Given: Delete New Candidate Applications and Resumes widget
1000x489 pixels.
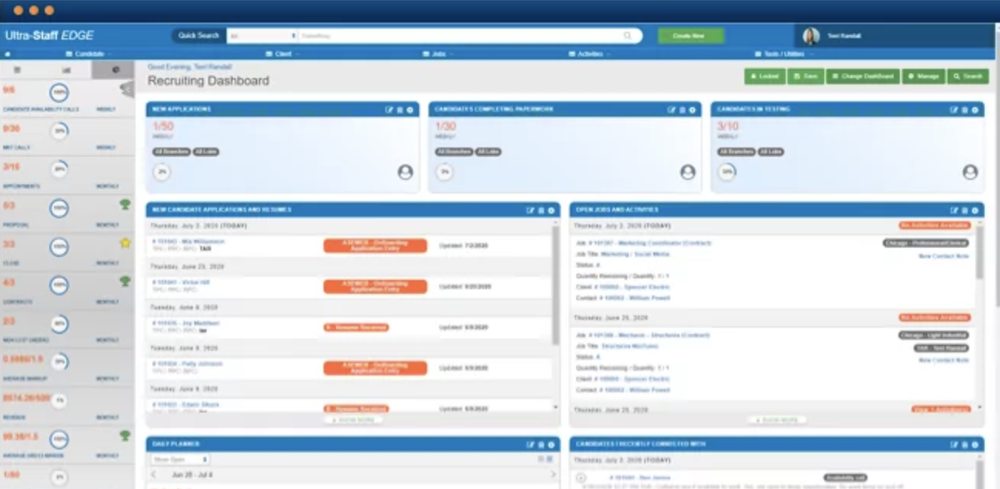Looking at the screenshot, I should (541, 210).
